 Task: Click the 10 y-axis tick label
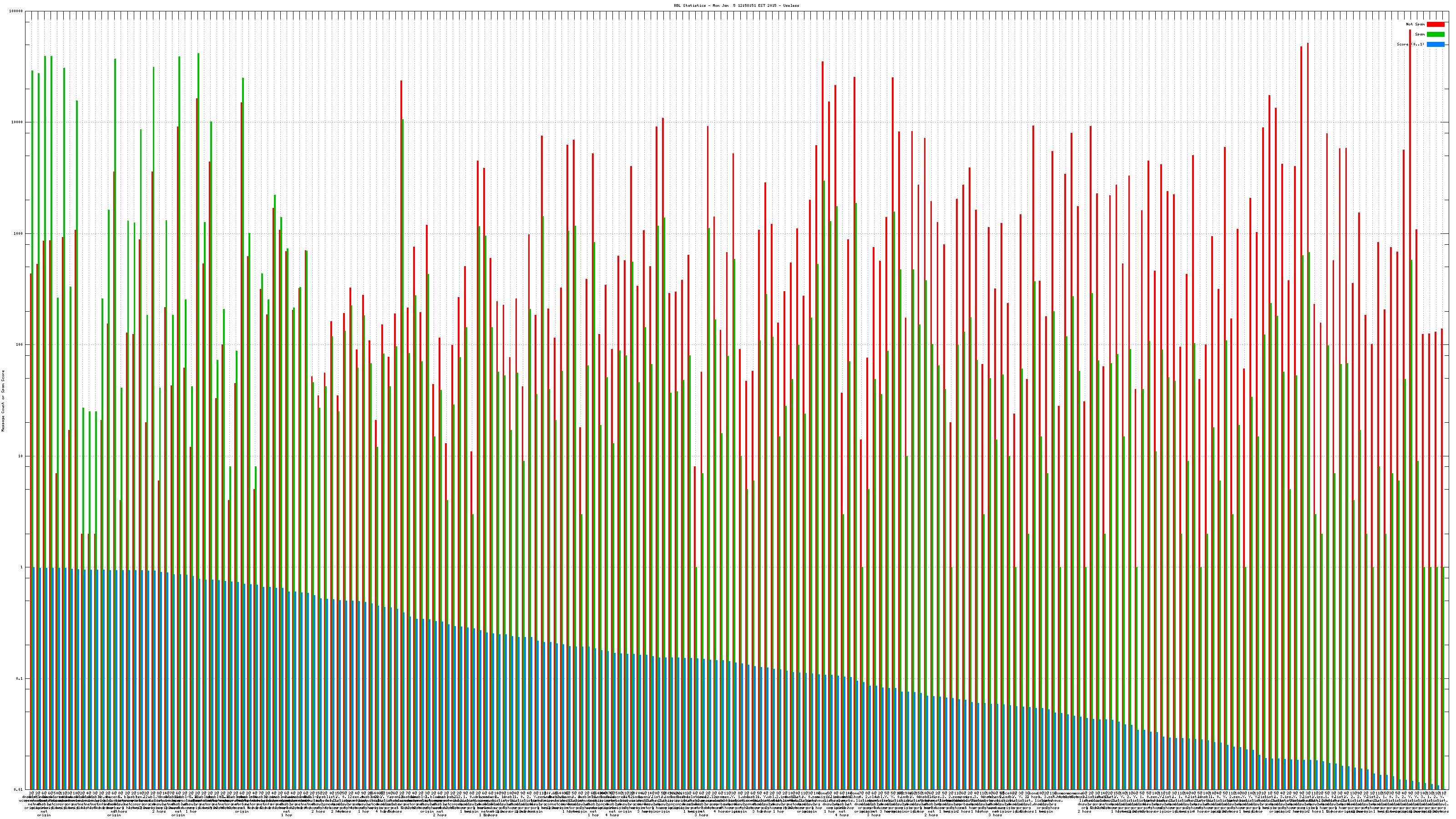coord(21,456)
